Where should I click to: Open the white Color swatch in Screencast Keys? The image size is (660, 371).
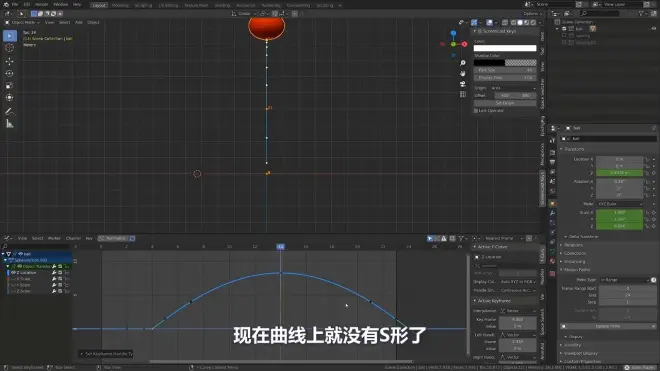505,48
